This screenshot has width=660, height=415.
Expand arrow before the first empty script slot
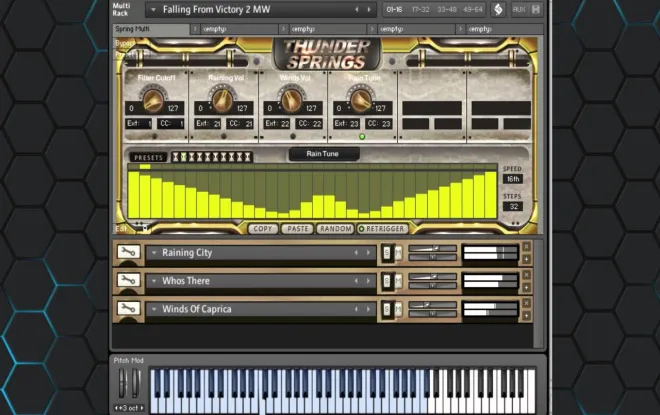(x=195, y=29)
